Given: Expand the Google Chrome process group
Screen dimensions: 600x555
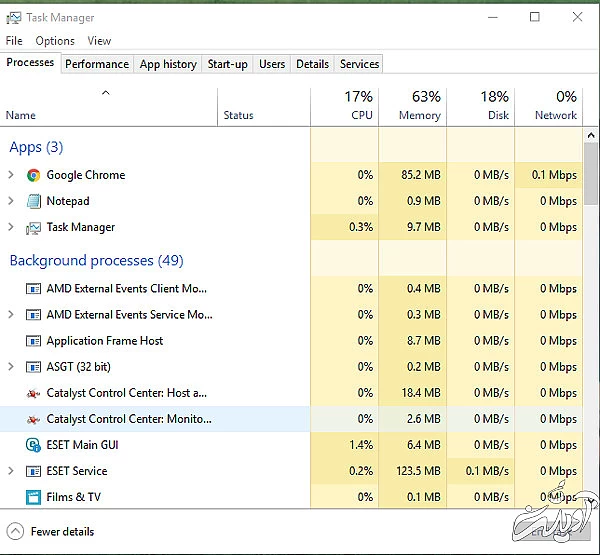Looking at the screenshot, I should click(11, 175).
